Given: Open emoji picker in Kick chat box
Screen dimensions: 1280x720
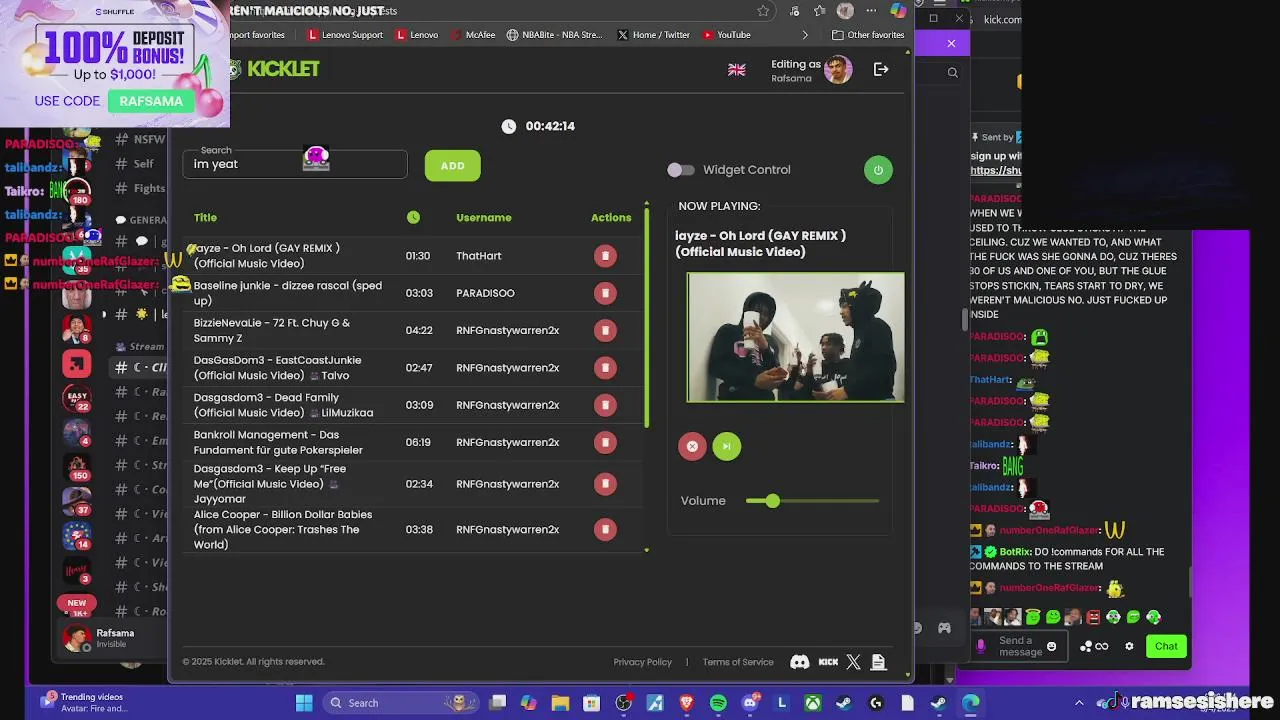Looking at the screenshot, I should (x=1051, y=646).
